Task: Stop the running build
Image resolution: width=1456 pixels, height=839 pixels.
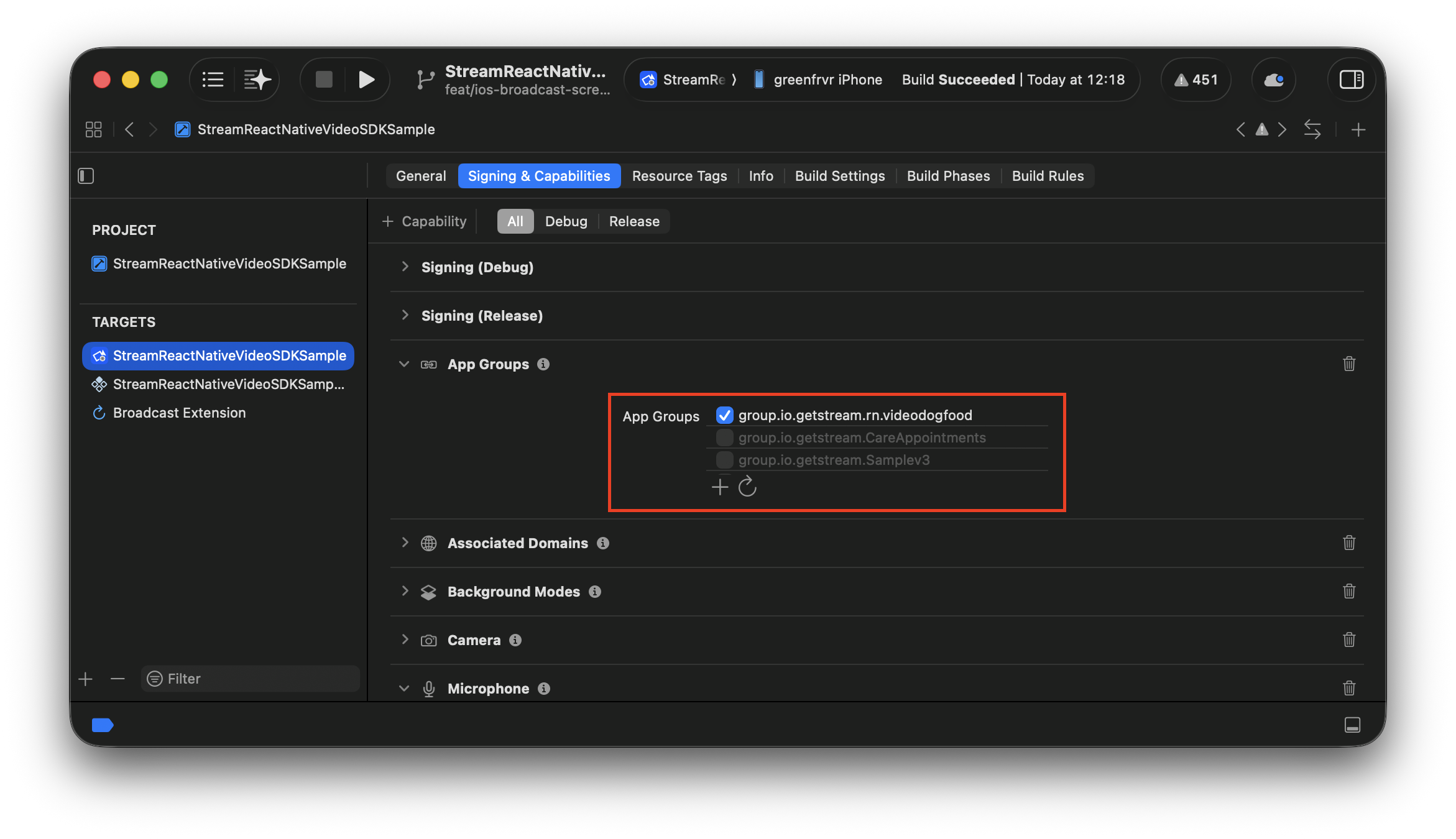Action: point(324,80)
